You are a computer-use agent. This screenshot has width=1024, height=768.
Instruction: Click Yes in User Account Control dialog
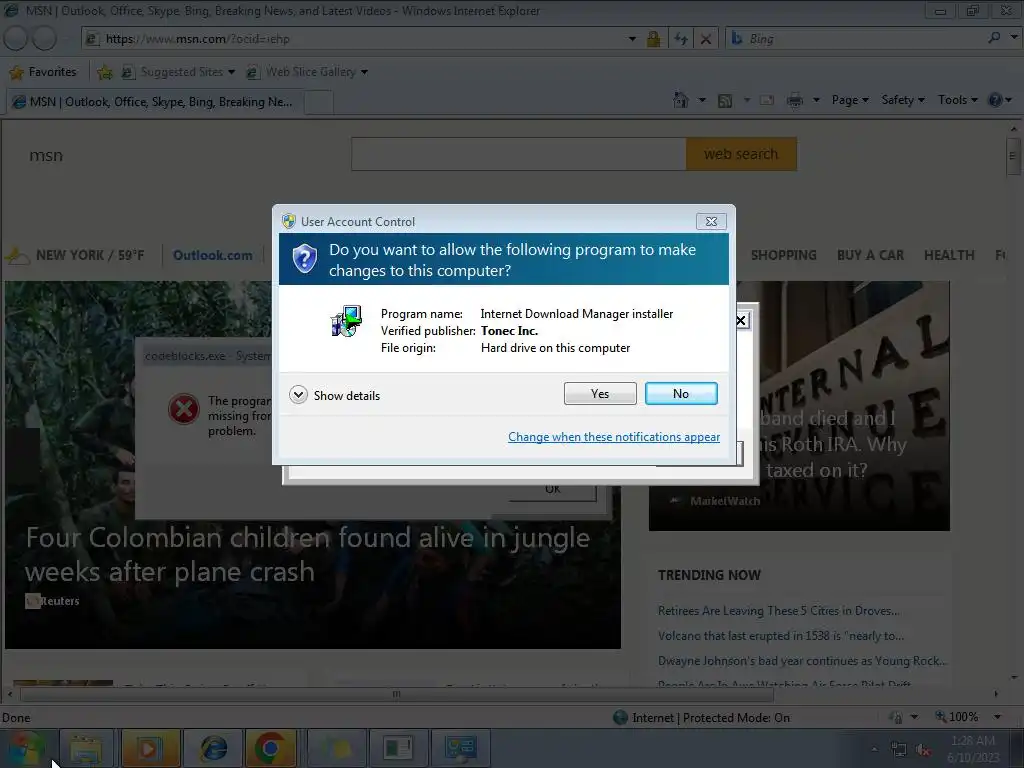click(600, 394)
